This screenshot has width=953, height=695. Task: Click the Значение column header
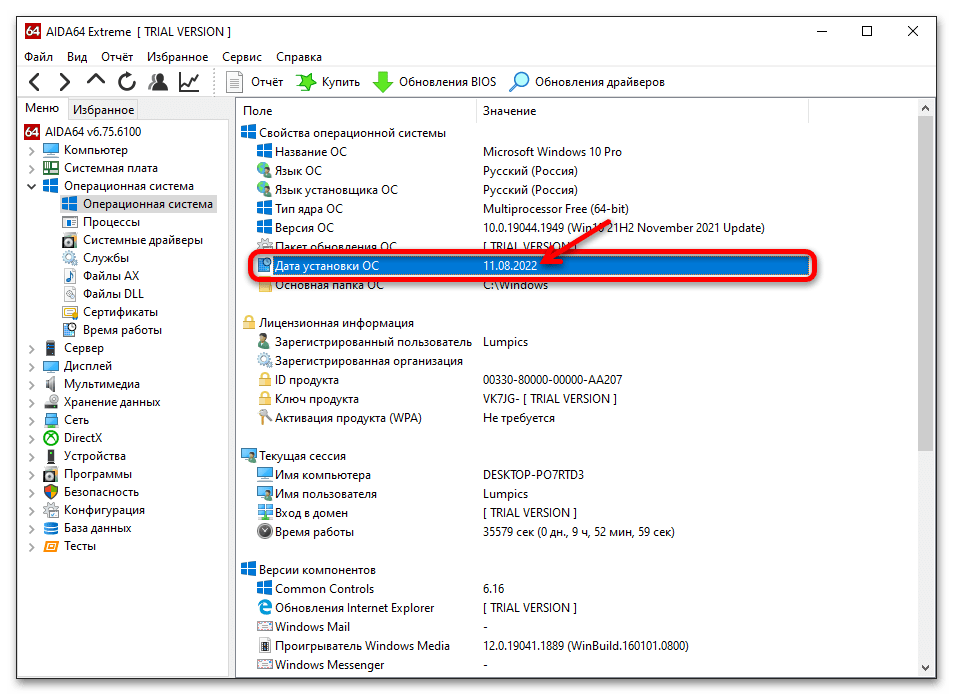point(643,111)
